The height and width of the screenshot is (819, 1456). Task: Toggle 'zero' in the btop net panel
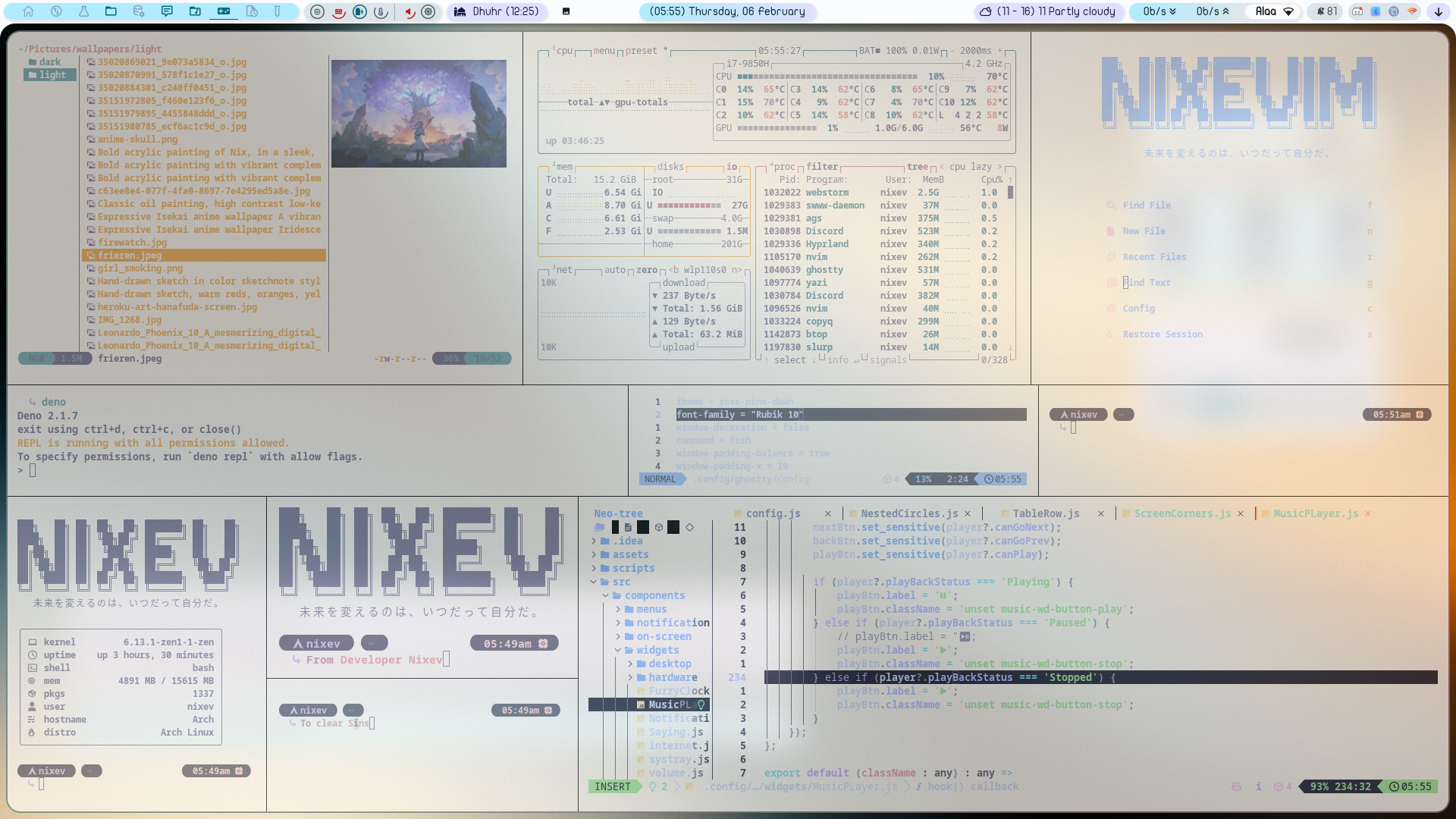click(x=647, y=270)
